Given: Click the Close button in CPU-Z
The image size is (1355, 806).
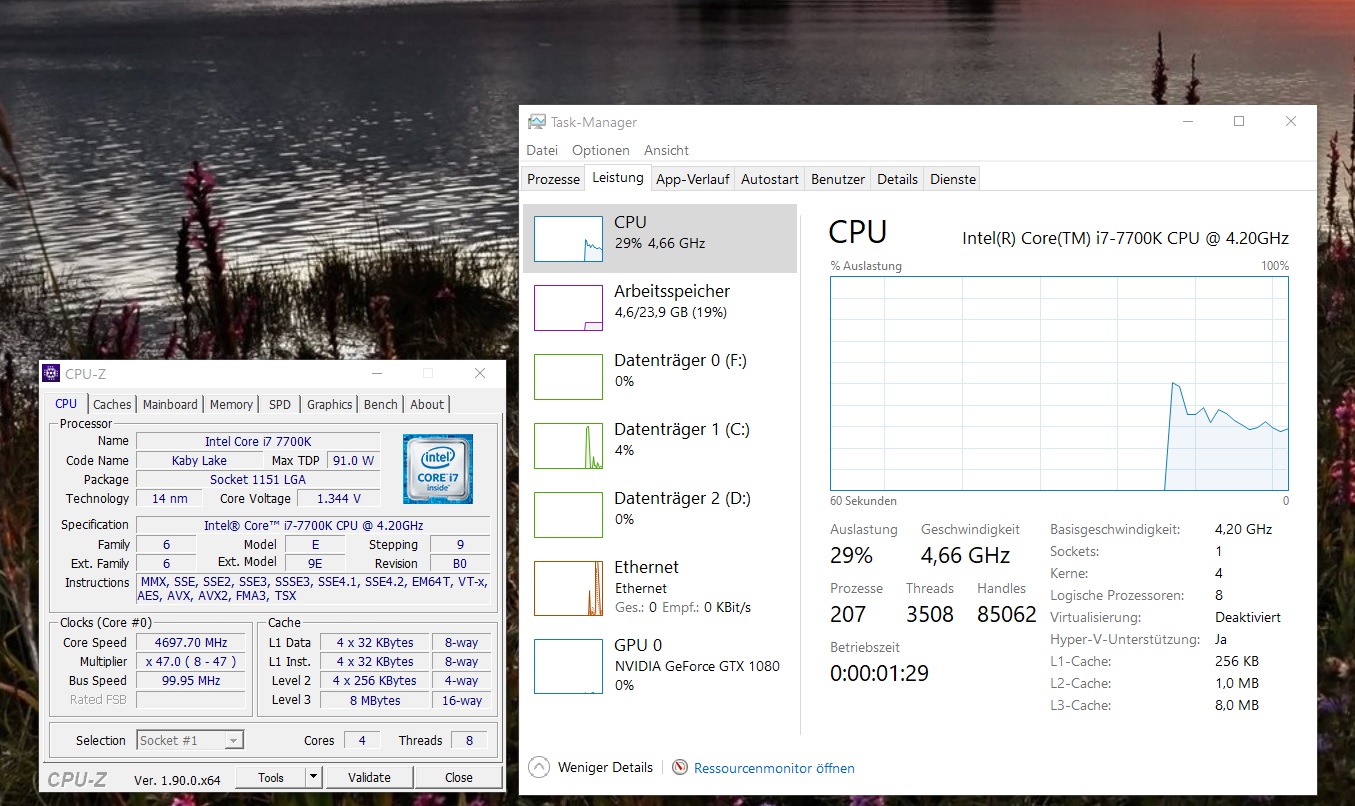Looking at the screenshot, I should [459, 777].
